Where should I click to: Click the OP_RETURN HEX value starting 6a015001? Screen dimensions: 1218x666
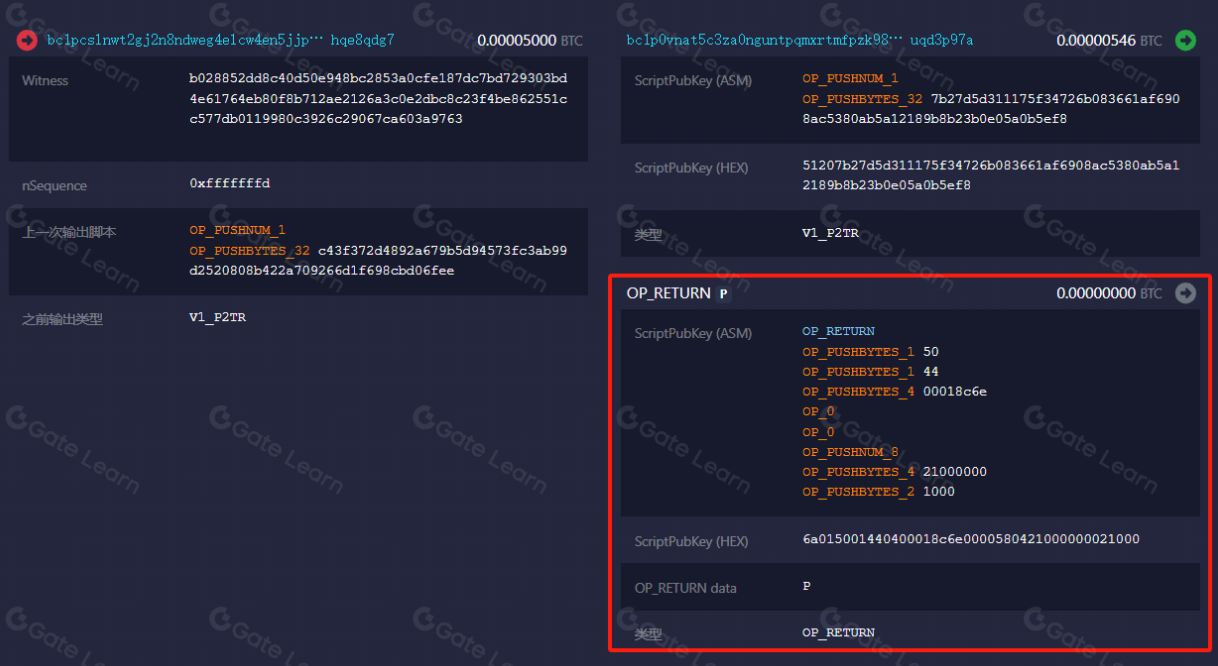[x=970, y=539]
